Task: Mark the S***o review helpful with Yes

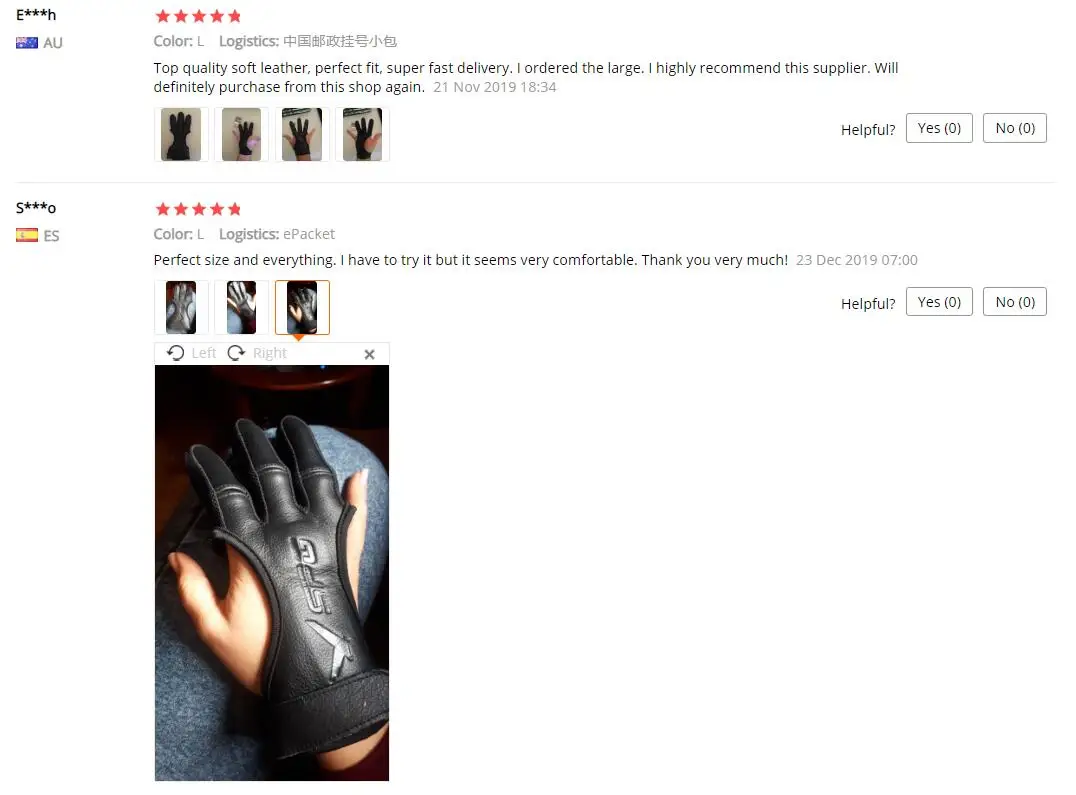Action: [x=939, y=302]
